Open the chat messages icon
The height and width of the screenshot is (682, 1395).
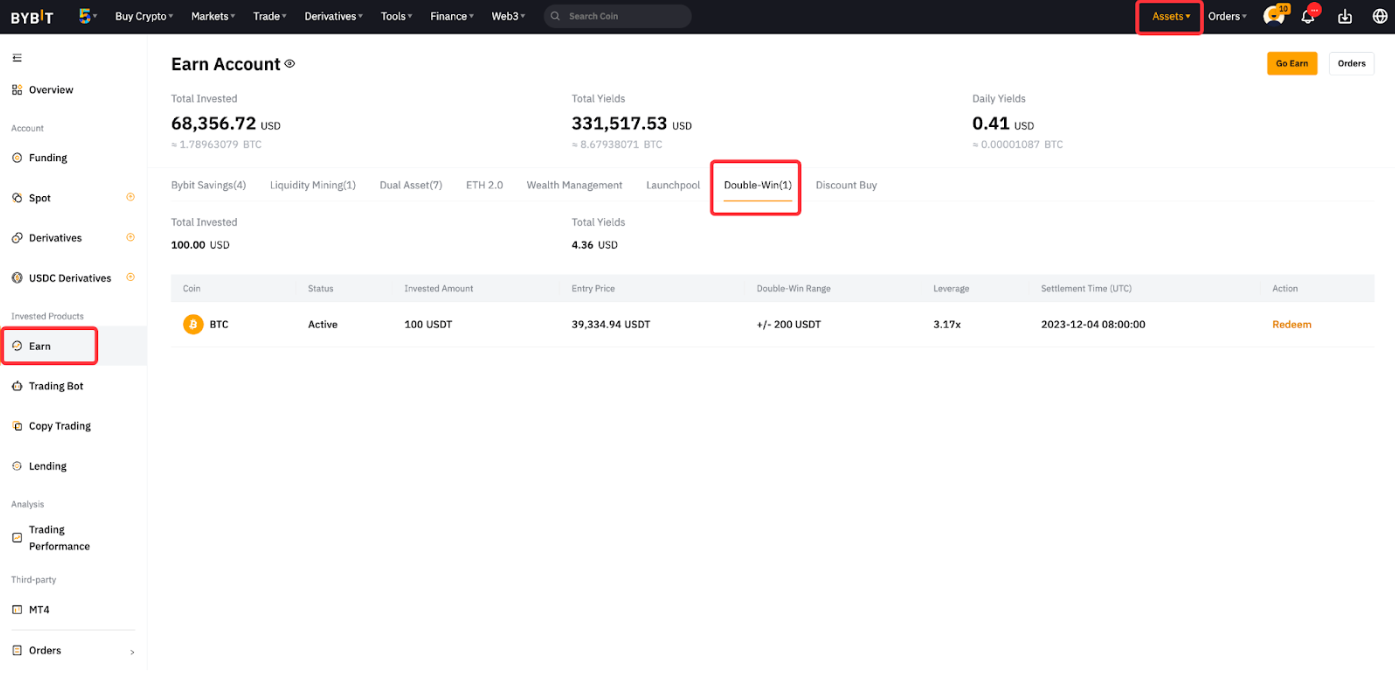click(1273, 16)
